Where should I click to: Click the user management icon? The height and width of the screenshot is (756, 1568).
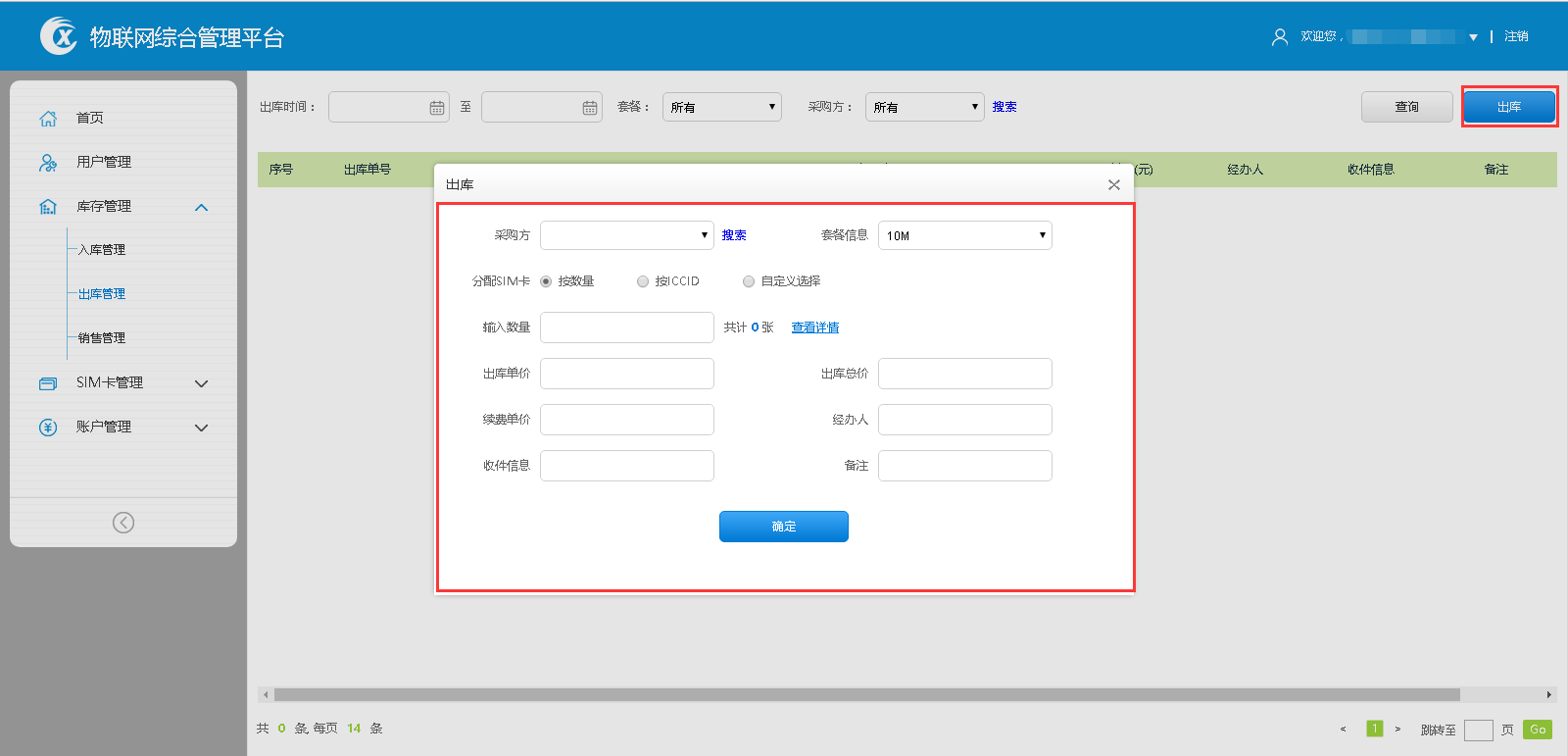[48, 163]
